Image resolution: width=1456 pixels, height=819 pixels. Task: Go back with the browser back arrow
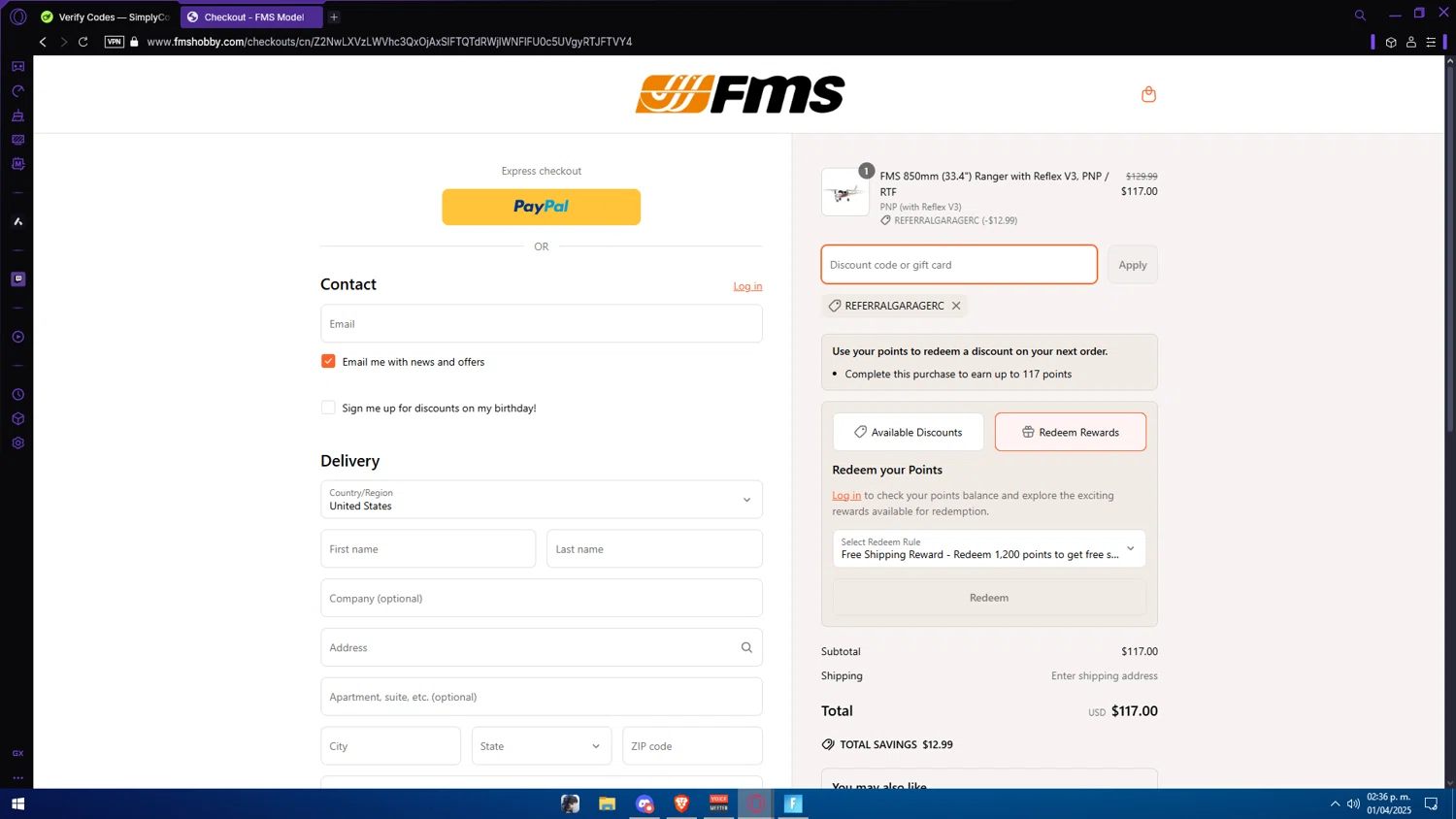pyautogui.click(x=43, y=42)
